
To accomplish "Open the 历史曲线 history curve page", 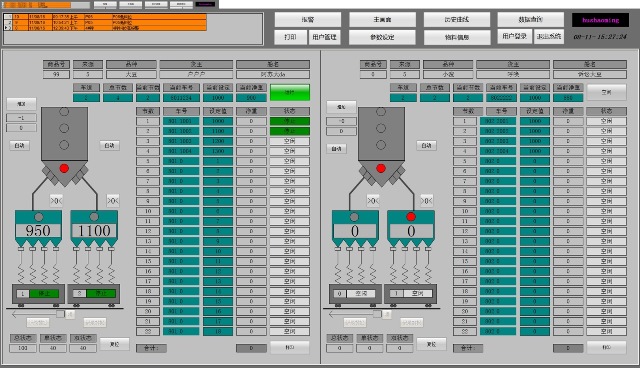I will pos(457,19).
